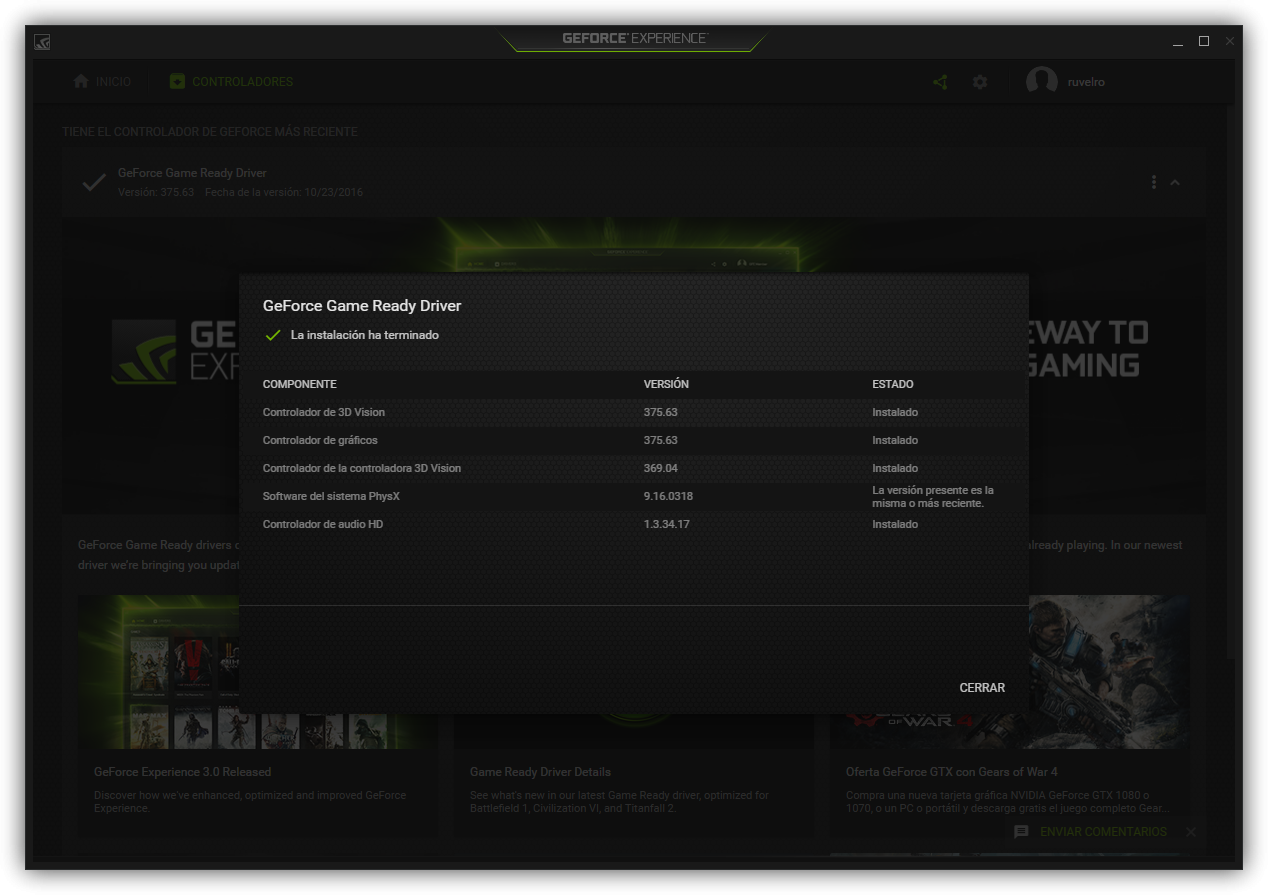This screenshot has width=1268, height=895.
Task: Click CERRAR to close the dialog
Action: (x=982, y=688)
